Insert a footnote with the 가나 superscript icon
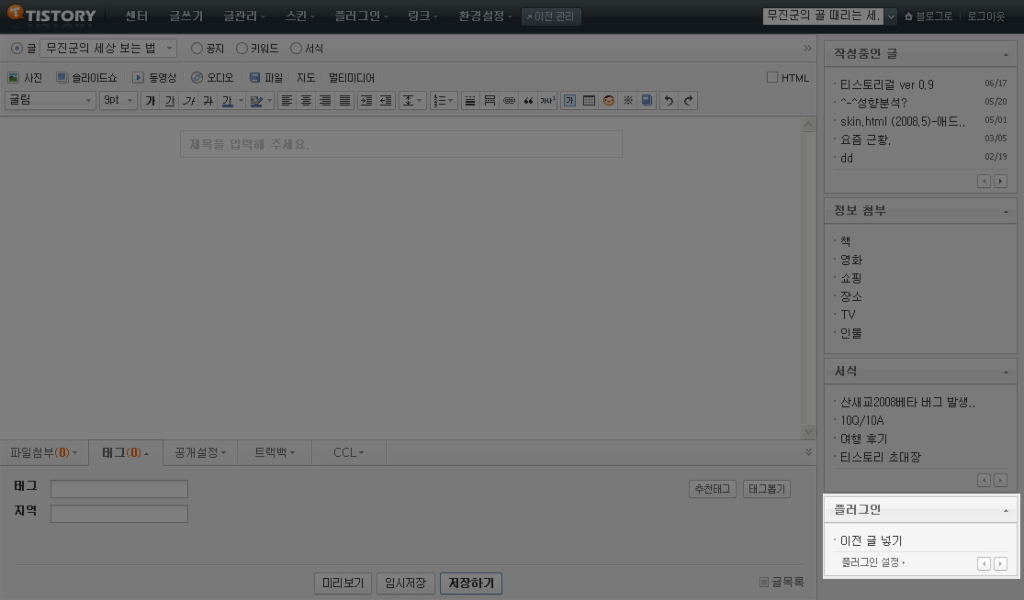Viewport: 1024px width, 600px height. coord(547,101)
